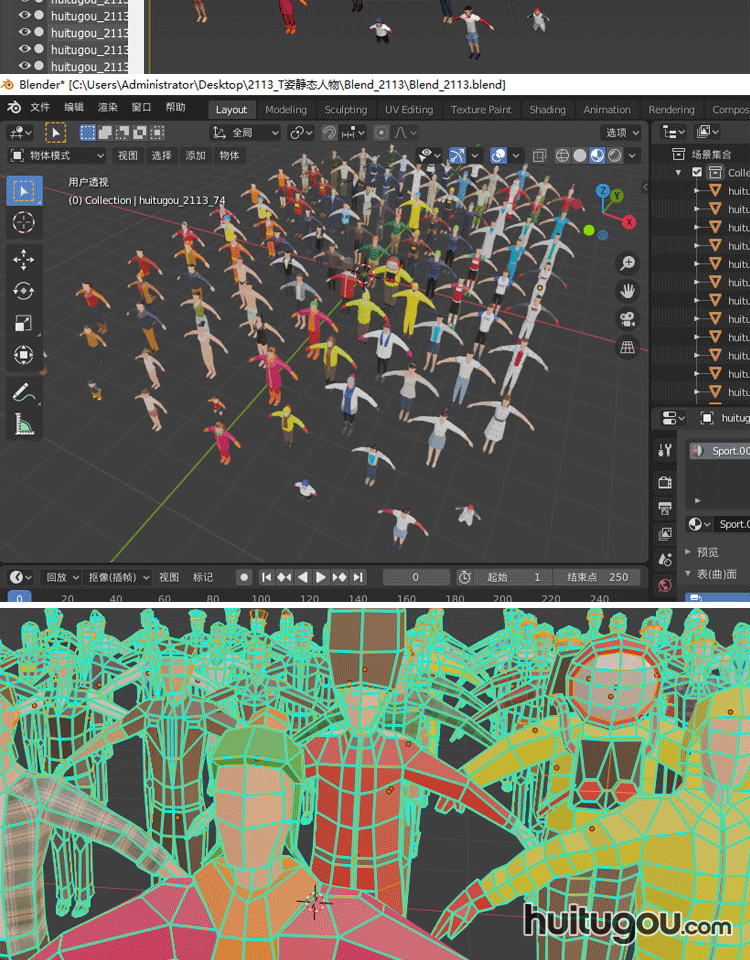Switch perspective/orthographic with the grid gizmo

tap(628, 348)
